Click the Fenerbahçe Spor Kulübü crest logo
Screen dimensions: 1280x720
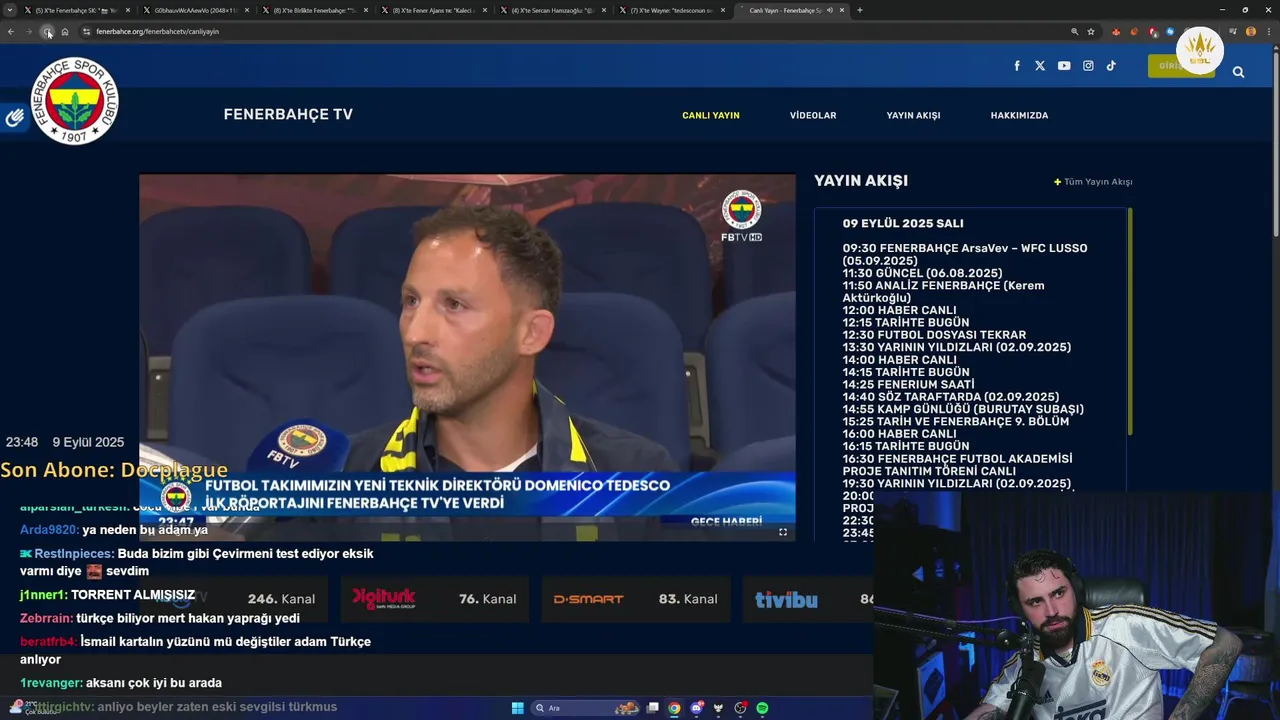click(75, 101)
